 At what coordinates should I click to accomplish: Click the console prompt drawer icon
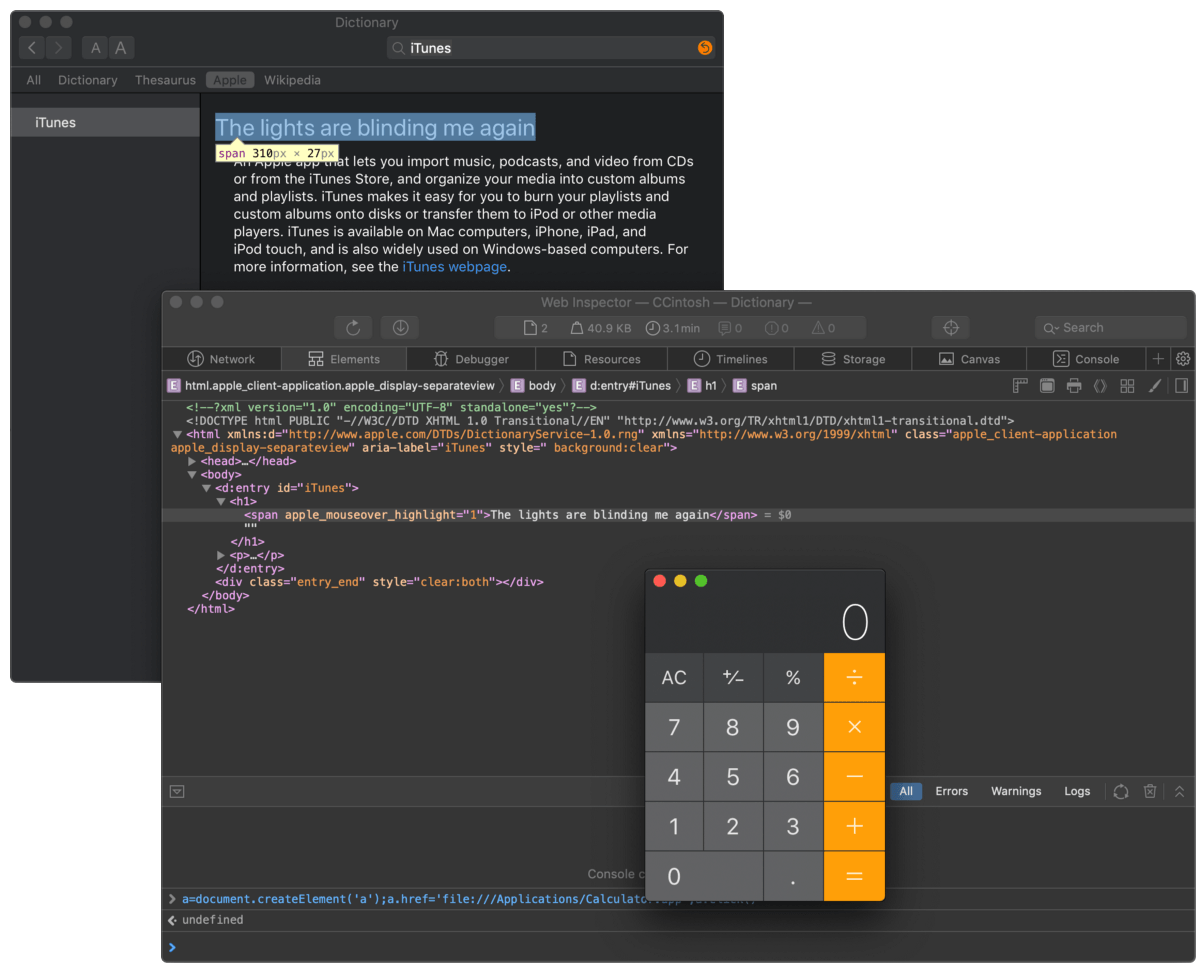pyautogui.click(x=177, y=791)
